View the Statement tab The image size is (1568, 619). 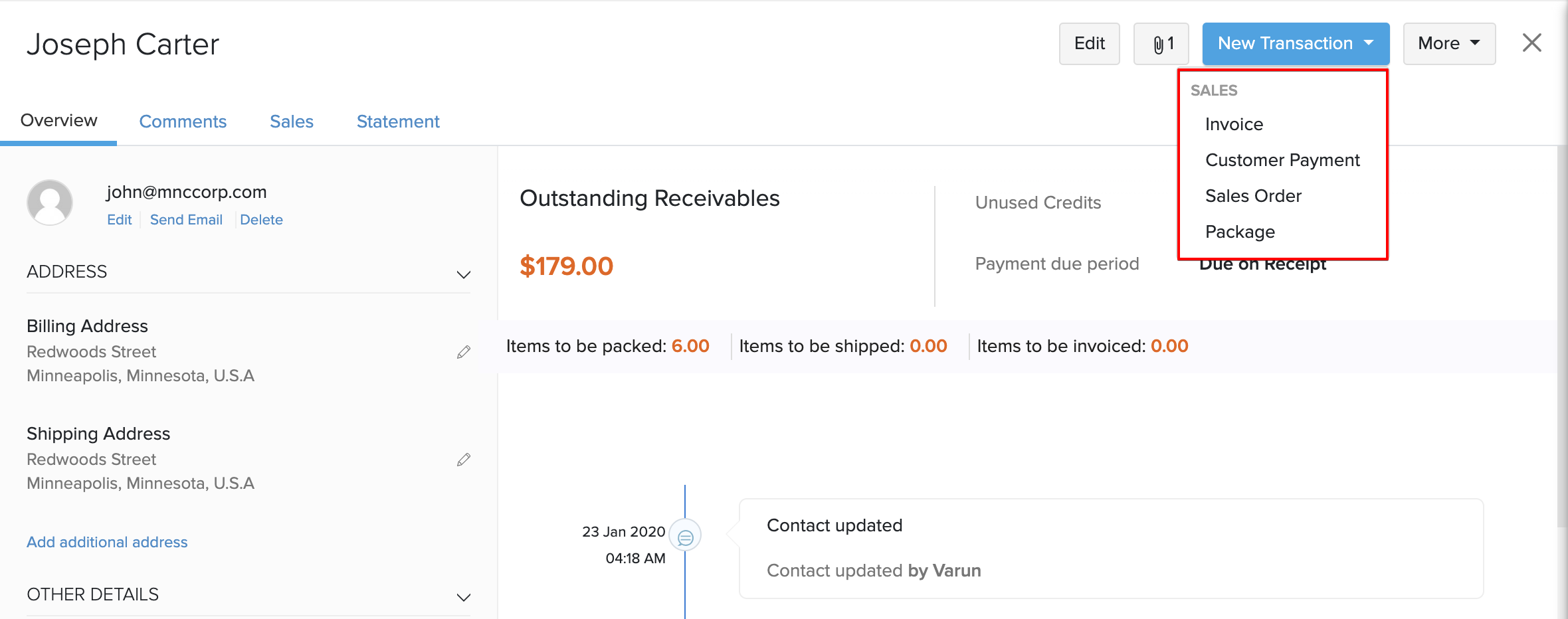pyautogui.click(x=397, y=121)
